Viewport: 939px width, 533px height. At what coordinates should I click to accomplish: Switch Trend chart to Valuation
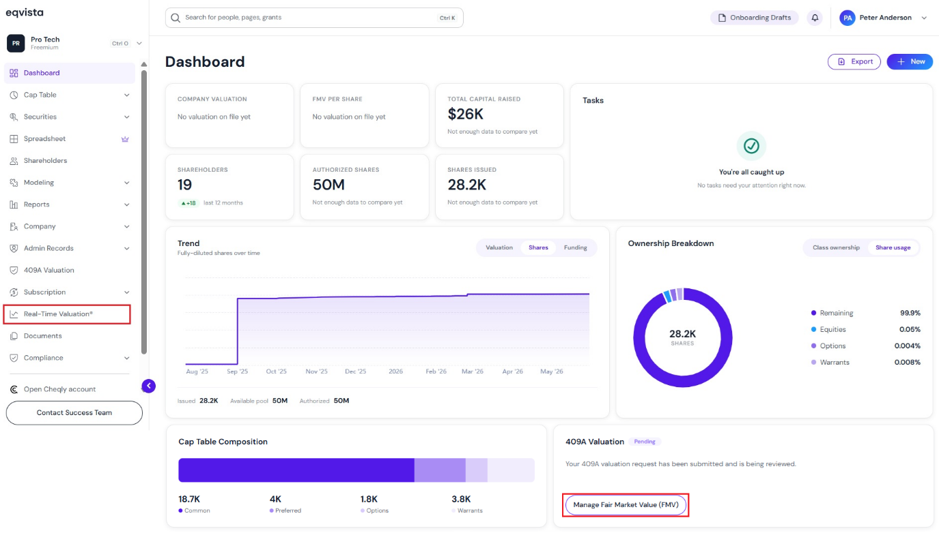pos(499,247)
